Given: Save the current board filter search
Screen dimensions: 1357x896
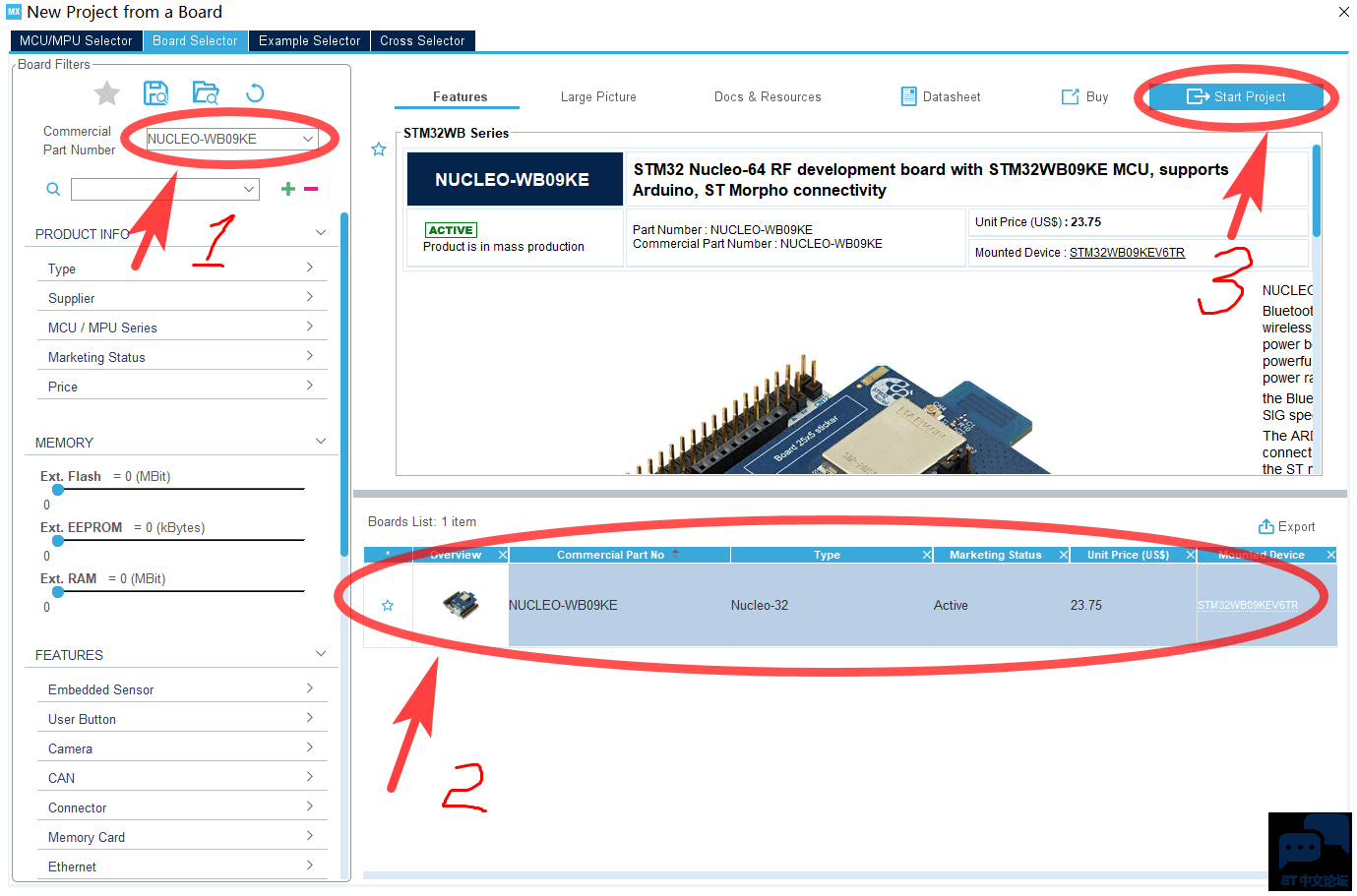Looking at the screenshot, I should pos(155,93).
